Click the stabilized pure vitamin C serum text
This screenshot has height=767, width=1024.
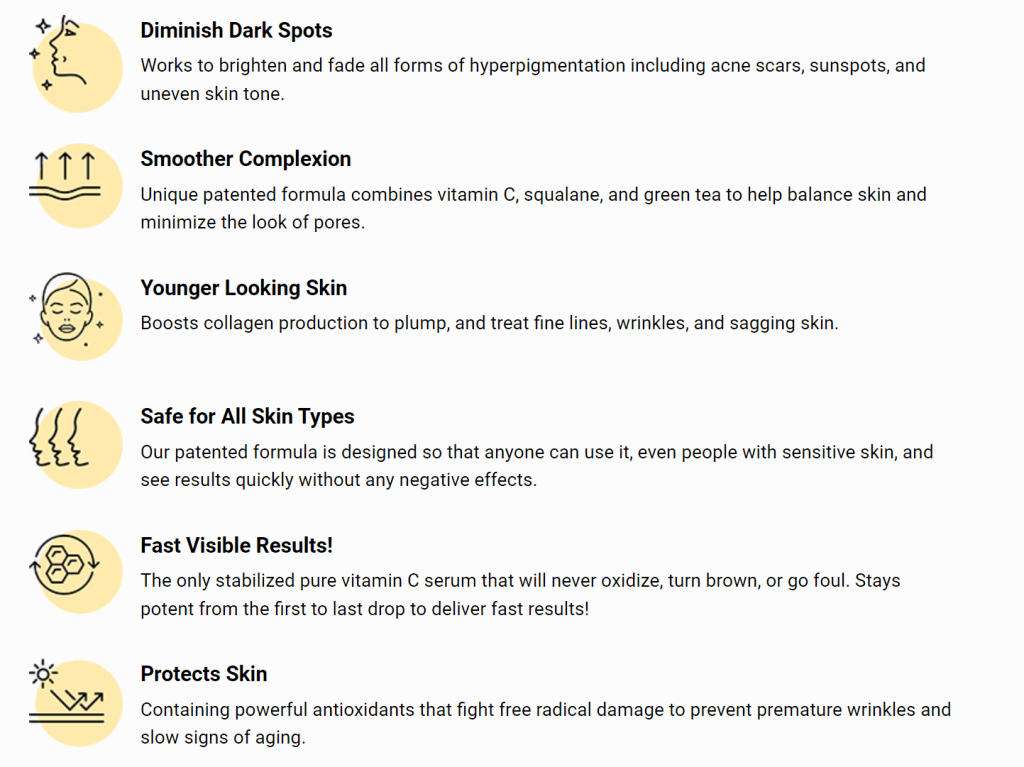520,595
